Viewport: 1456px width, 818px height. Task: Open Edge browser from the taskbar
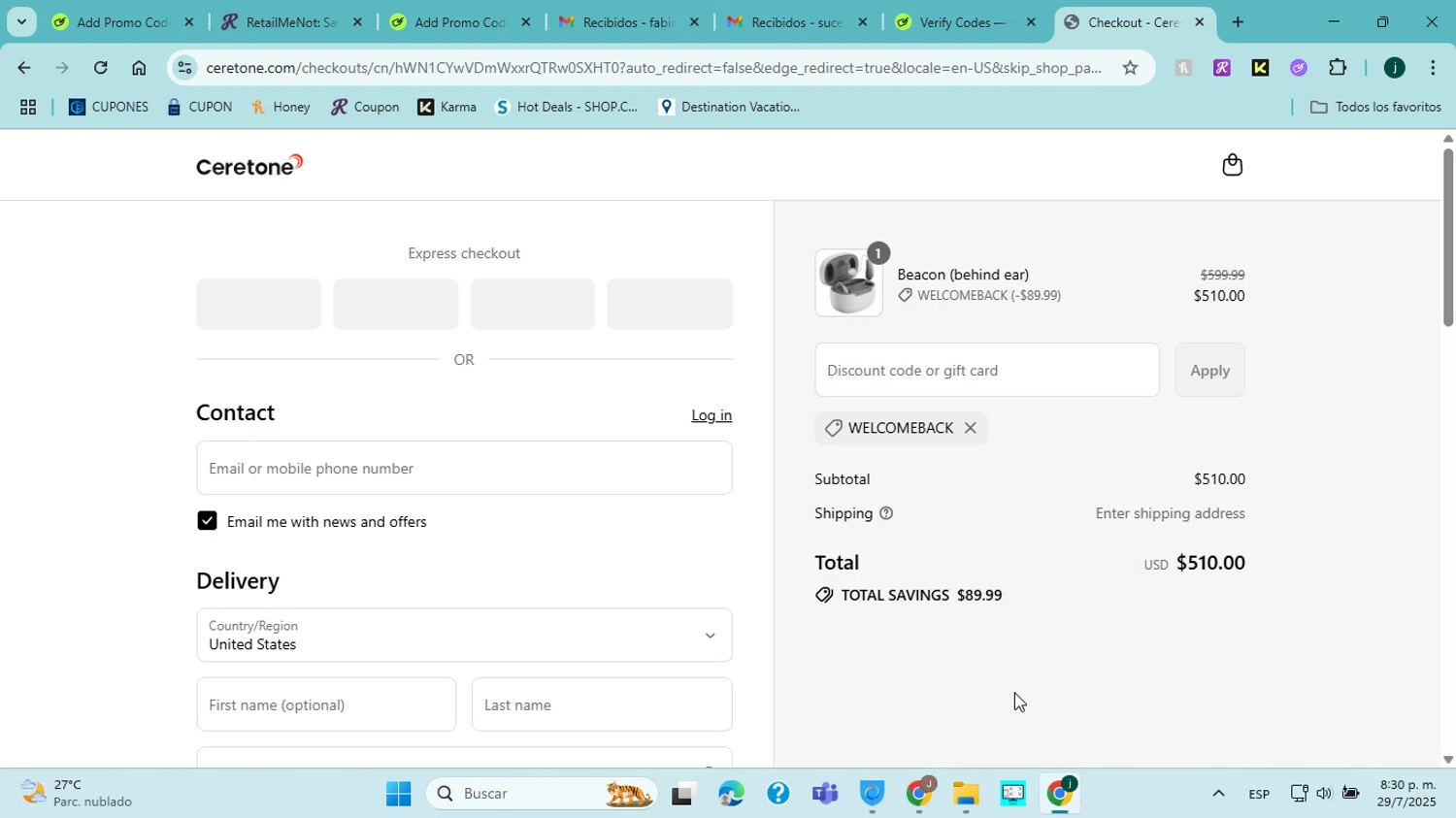click(731, 794)
